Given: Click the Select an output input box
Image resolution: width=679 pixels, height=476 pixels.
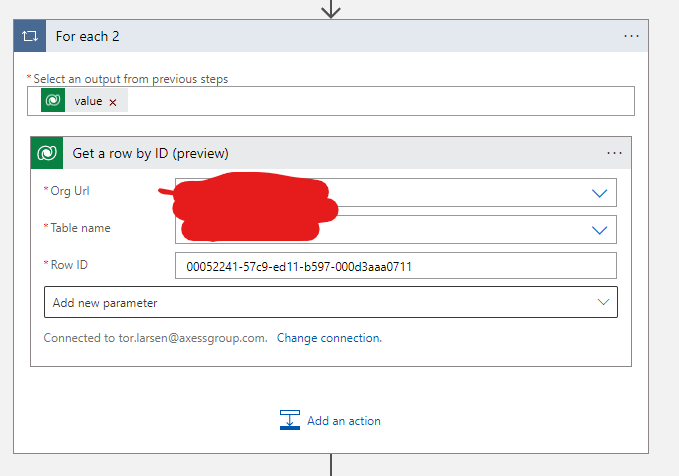Looking at the screenshot, I should (331, 101).
